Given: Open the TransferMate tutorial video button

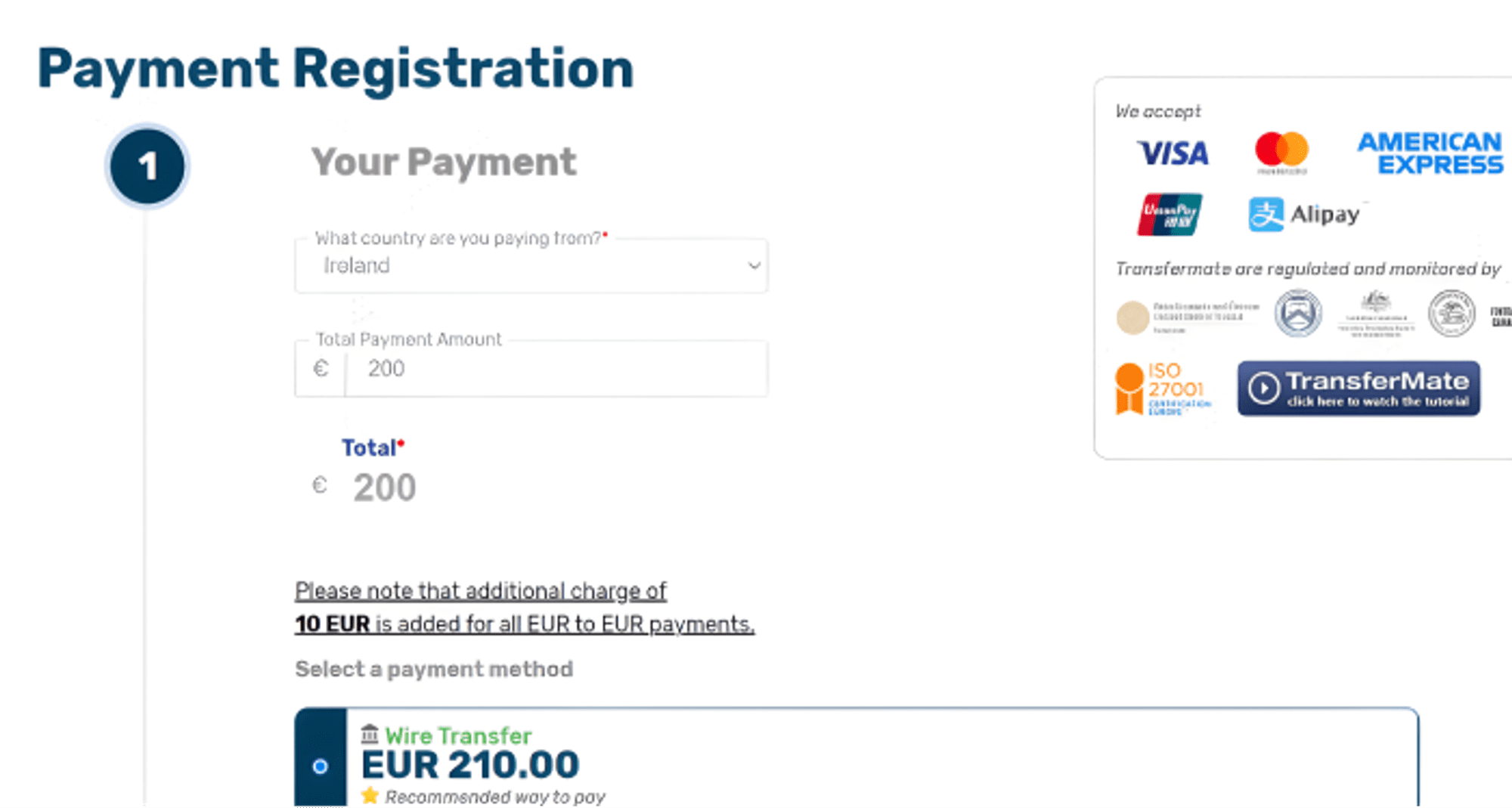Looking at the screenshot, I should (x=1359, y=389).
